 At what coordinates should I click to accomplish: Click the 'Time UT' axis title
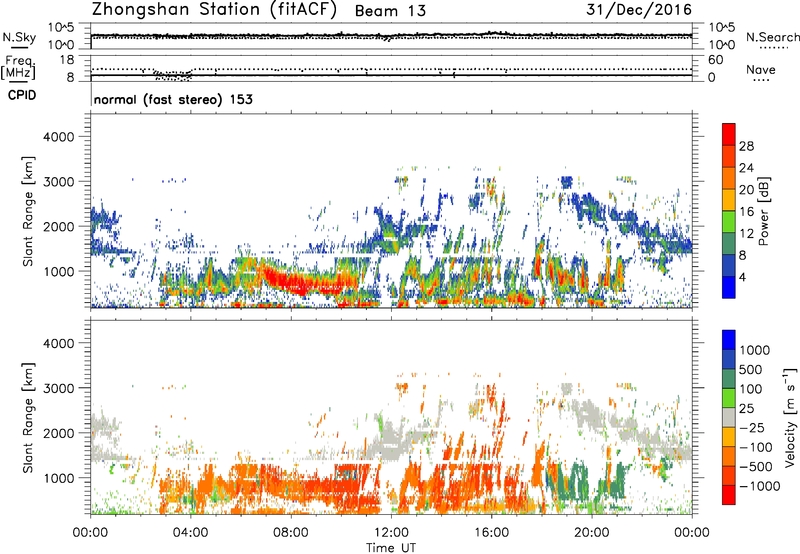[391, 548]
